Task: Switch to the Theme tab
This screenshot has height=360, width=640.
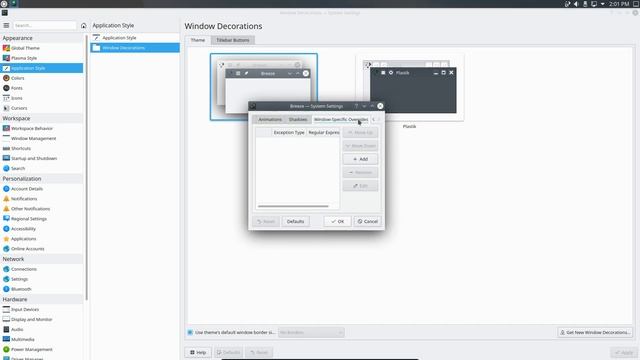Action: (198, 40)
